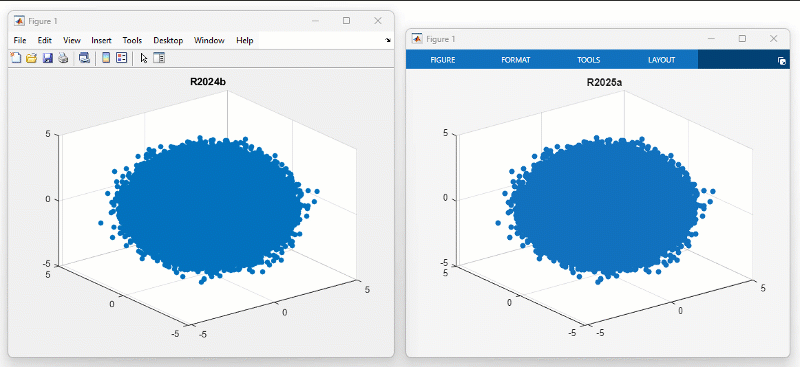Click the New Figure icon in R2024b toolbar

pyautogui.click(x=16, y=58)
